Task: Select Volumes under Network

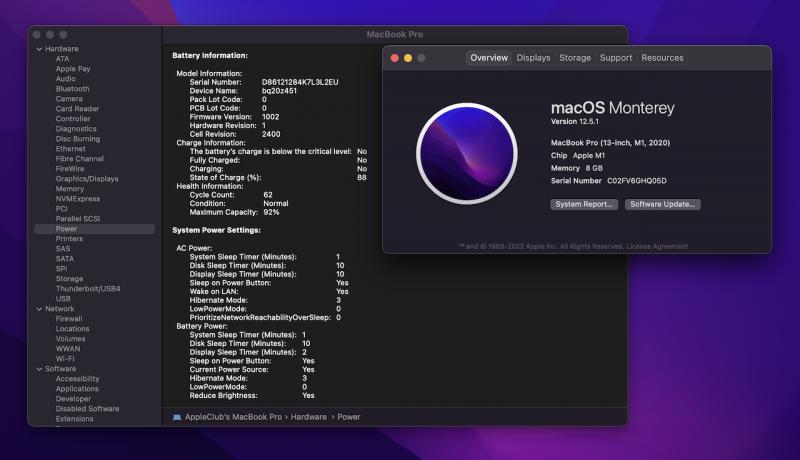Action: [70, 339]
